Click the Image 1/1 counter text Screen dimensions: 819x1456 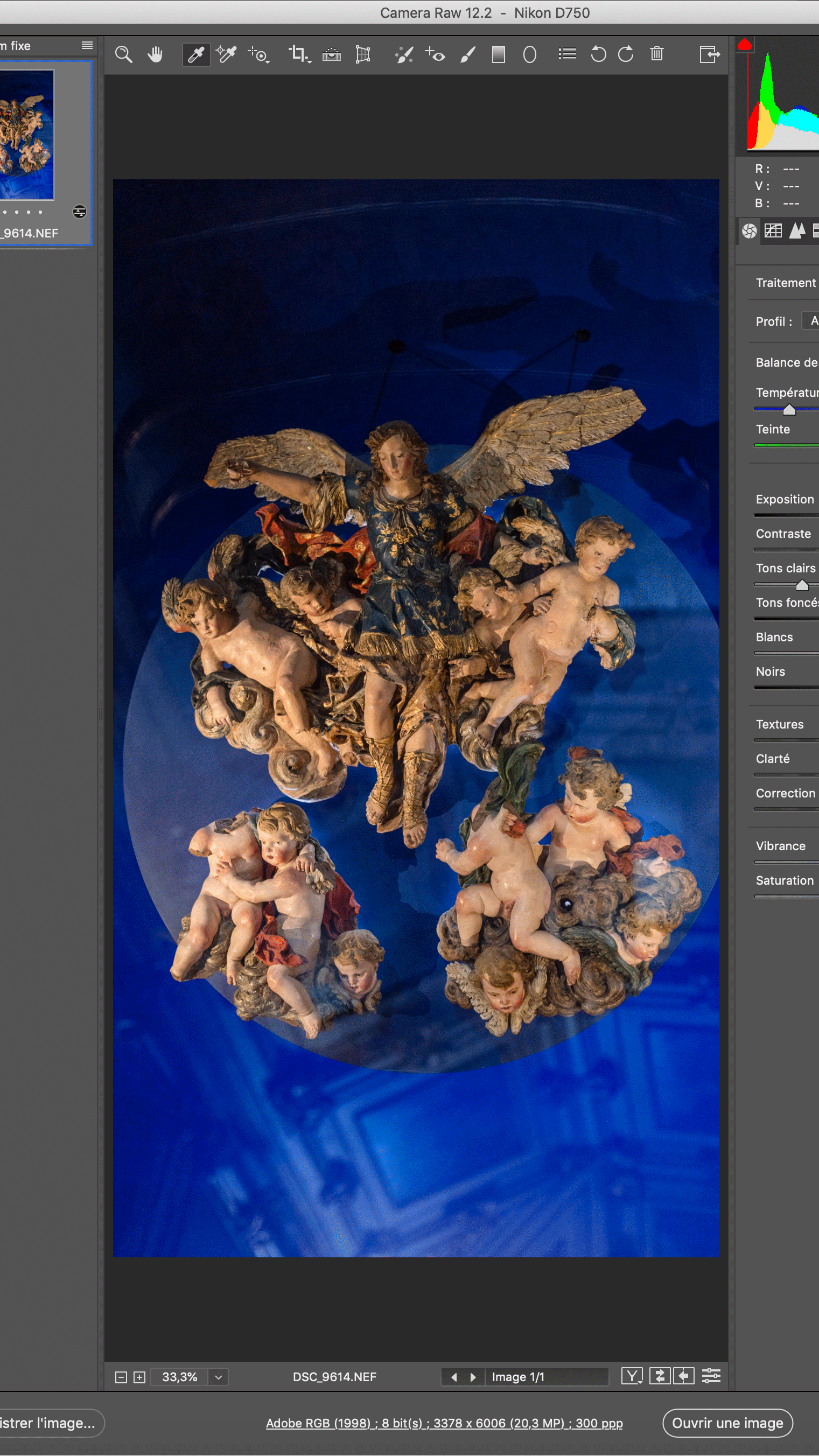(519, 1377)
